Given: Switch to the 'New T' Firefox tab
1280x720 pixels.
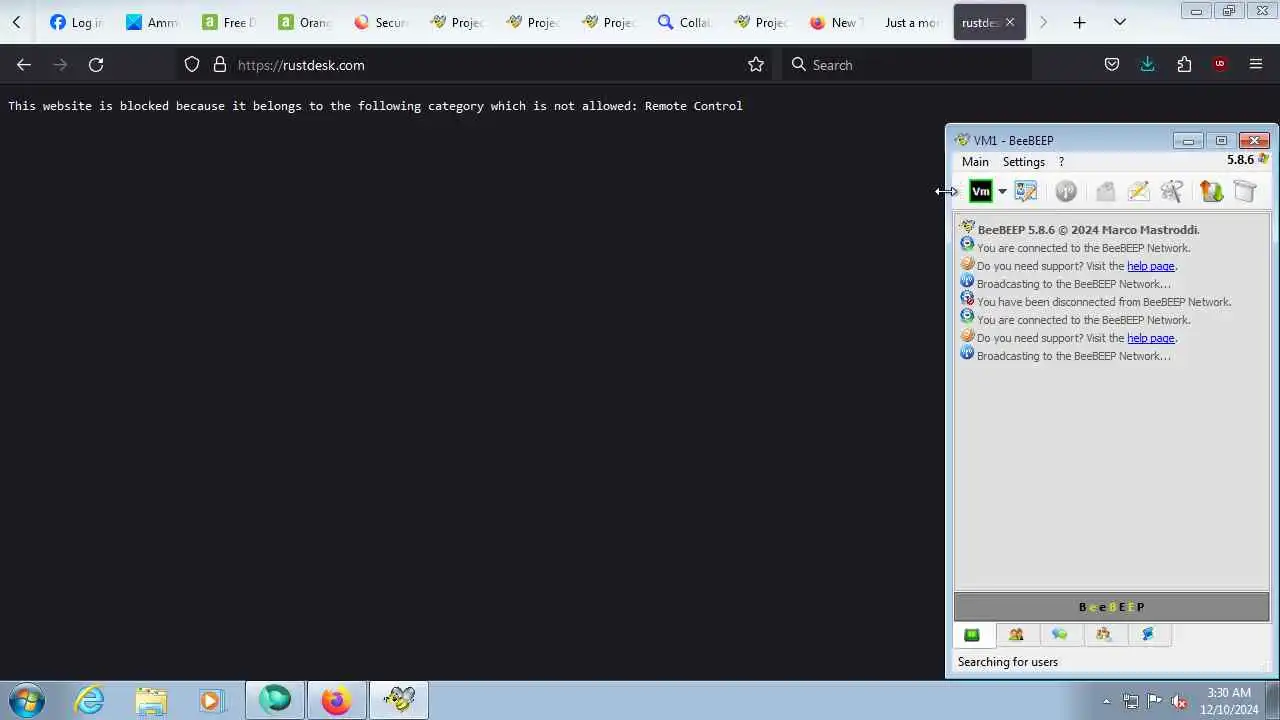Looking at the screenshot, I should [x=836, y=22].
